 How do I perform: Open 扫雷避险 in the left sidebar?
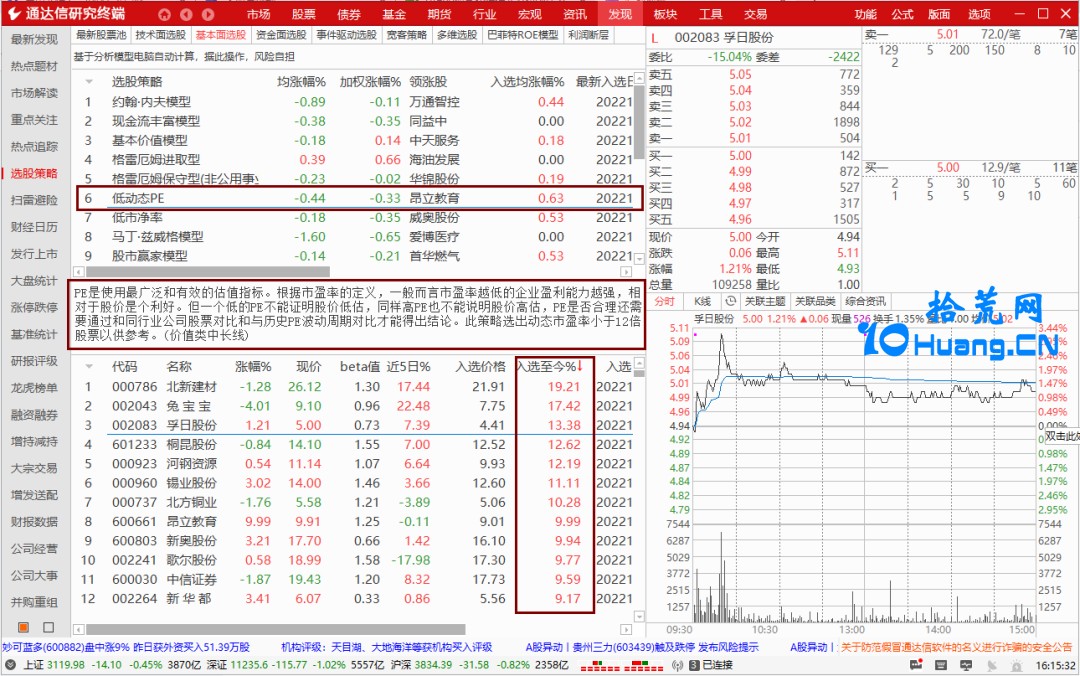[x=34, y=200]
